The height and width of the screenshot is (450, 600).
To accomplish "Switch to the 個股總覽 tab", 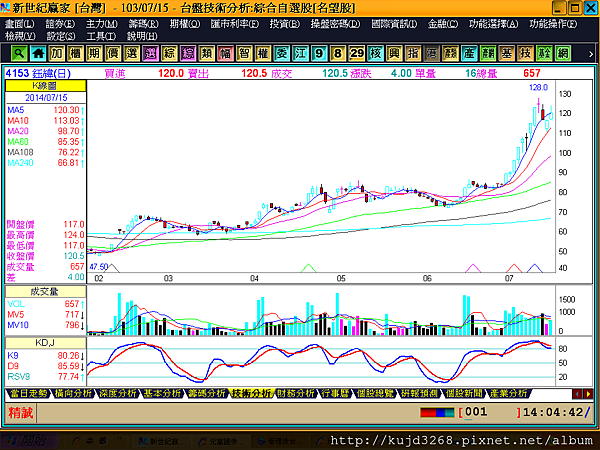I will (x=375, y=393).
